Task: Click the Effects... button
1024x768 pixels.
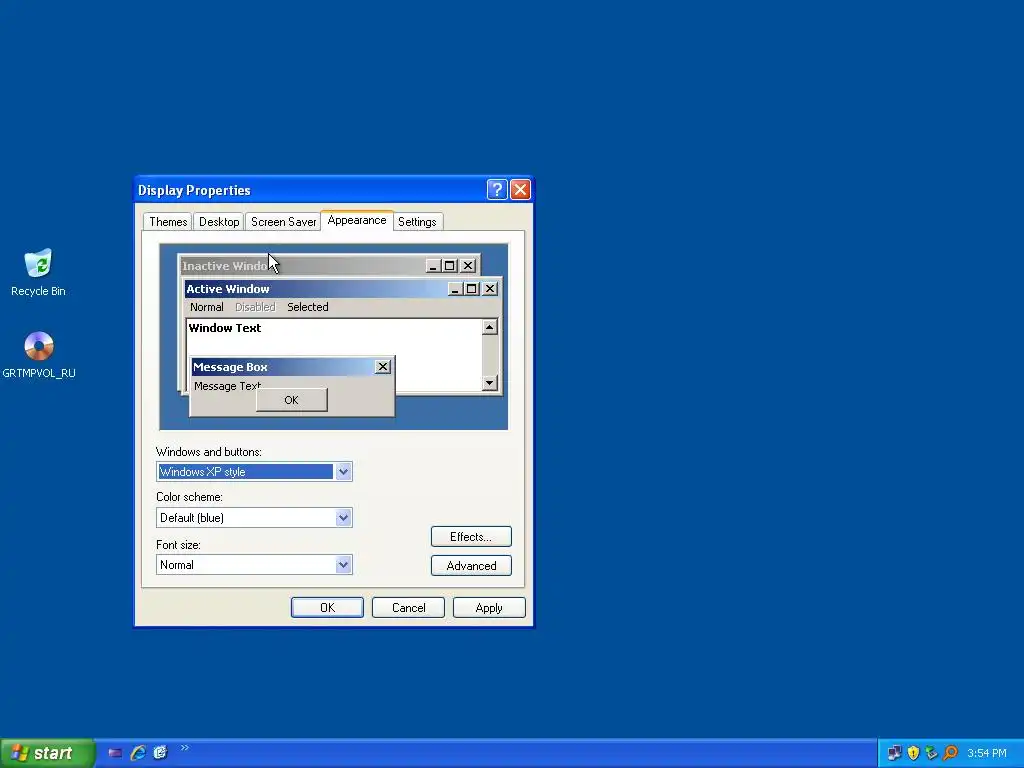Action: [471, 537]
